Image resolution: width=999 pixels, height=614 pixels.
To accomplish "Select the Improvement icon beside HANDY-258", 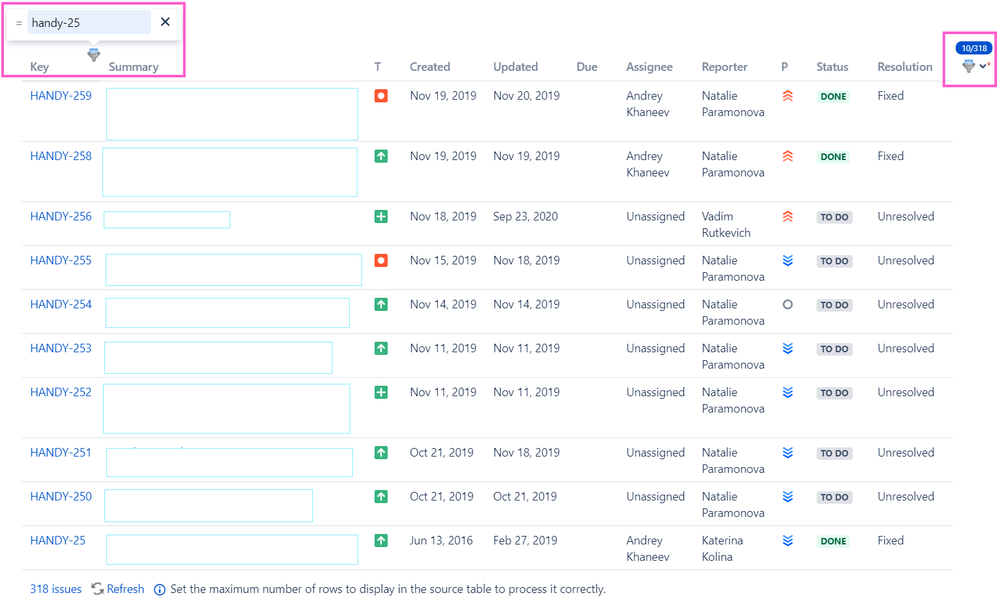I will 380,156.
